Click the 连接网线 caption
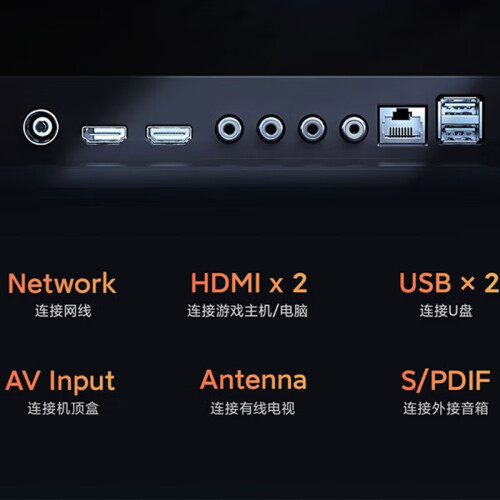 [63, 311]
